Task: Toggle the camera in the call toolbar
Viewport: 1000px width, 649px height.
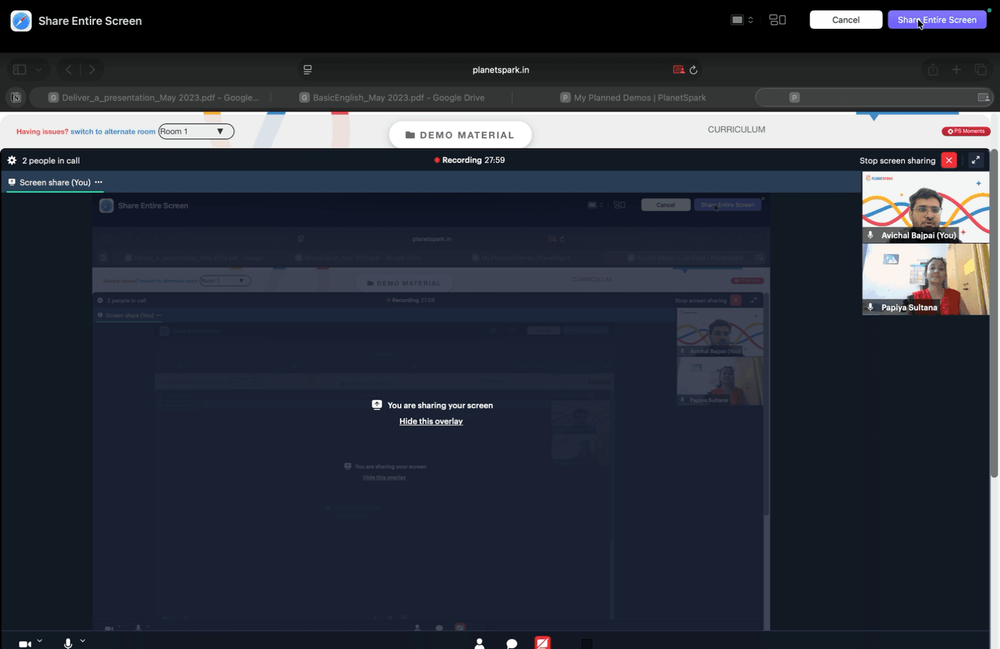Action: 25,644
